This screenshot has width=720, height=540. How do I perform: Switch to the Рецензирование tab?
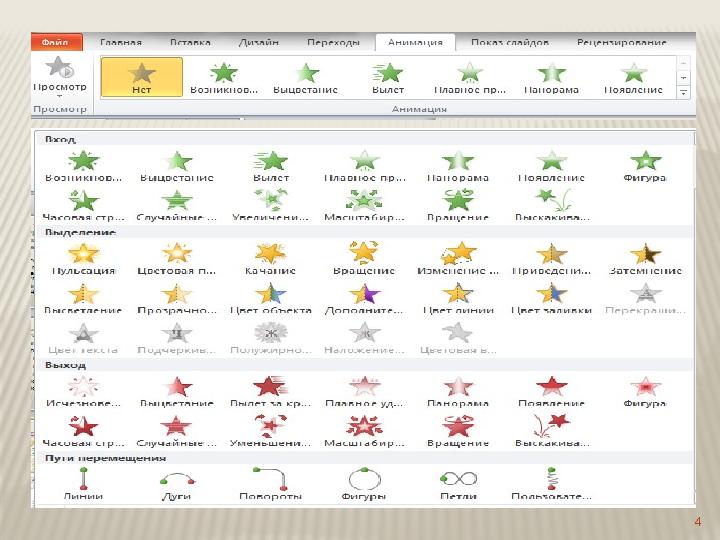click(621, 42)
